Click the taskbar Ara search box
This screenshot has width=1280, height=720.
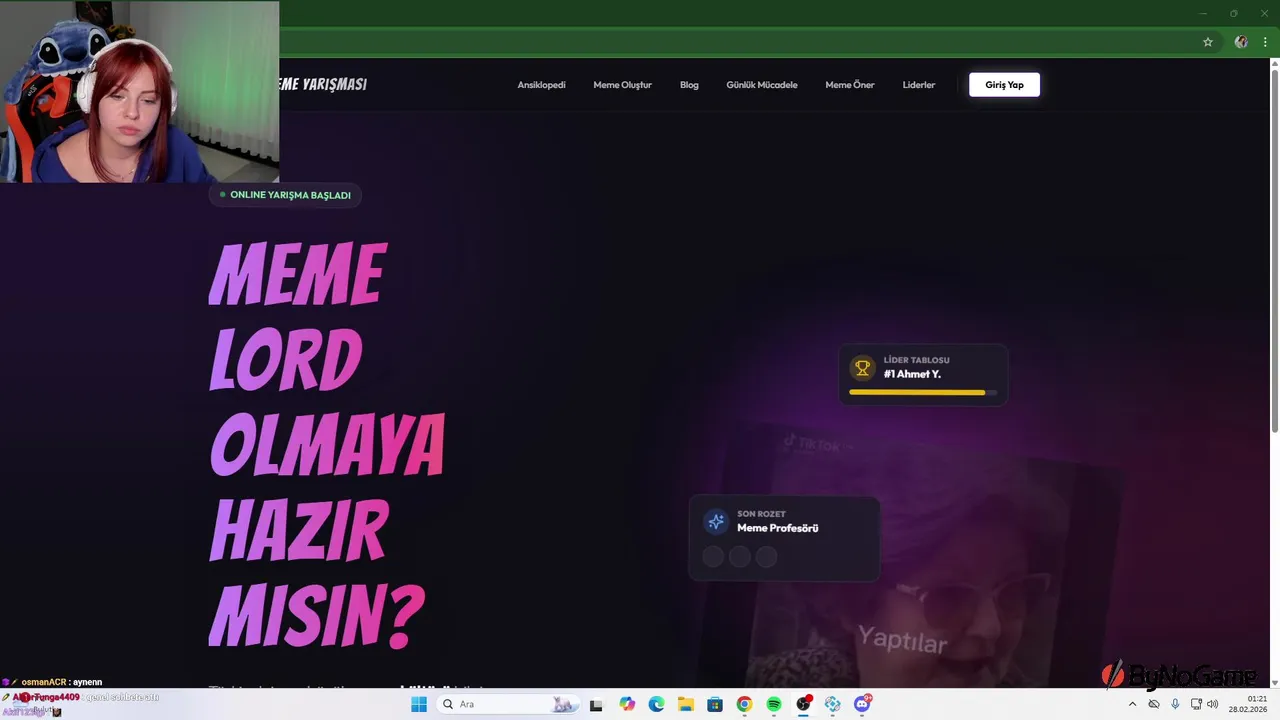508,704
